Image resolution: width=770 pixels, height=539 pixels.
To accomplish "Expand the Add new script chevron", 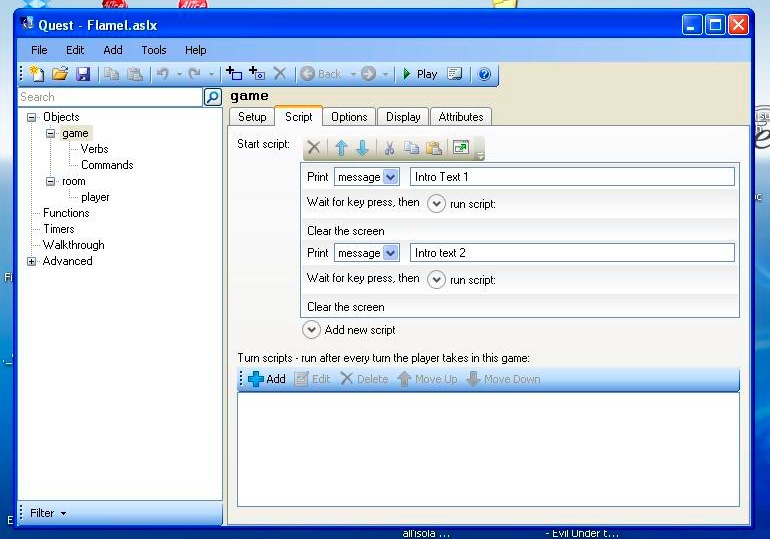I will pos(312,329).
